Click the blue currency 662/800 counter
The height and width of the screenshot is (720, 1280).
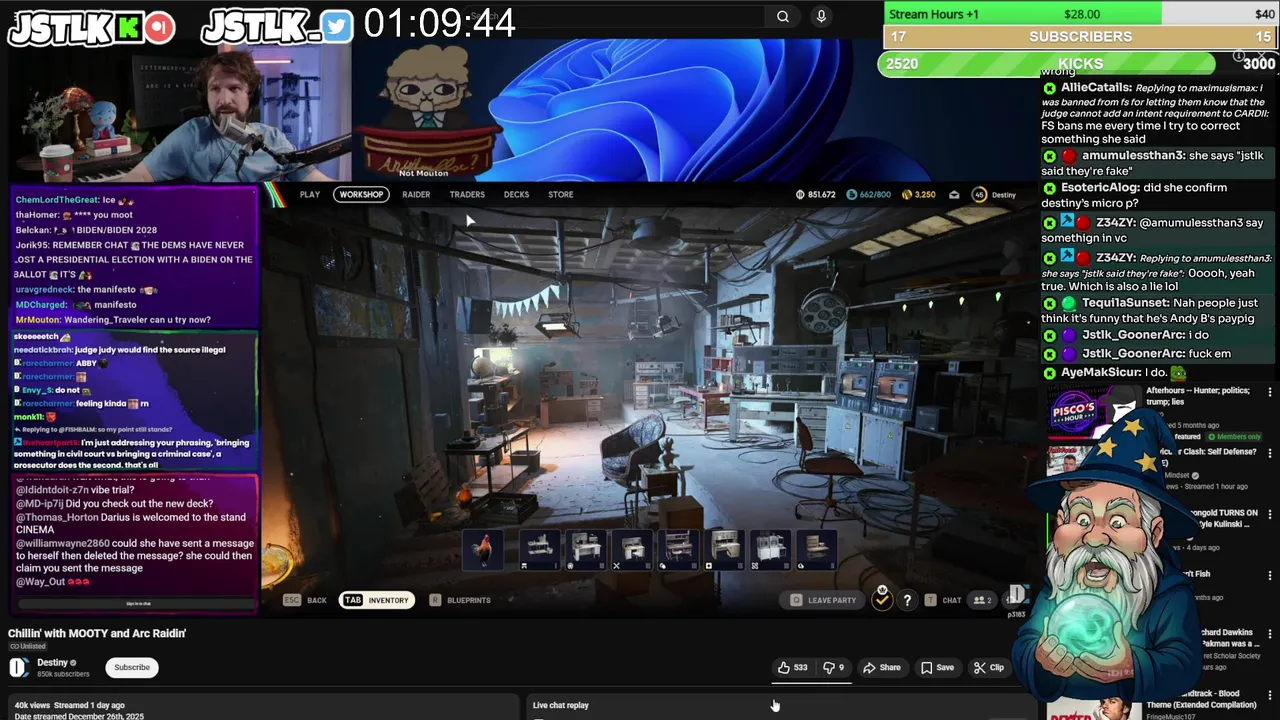[x=868, y=194]
